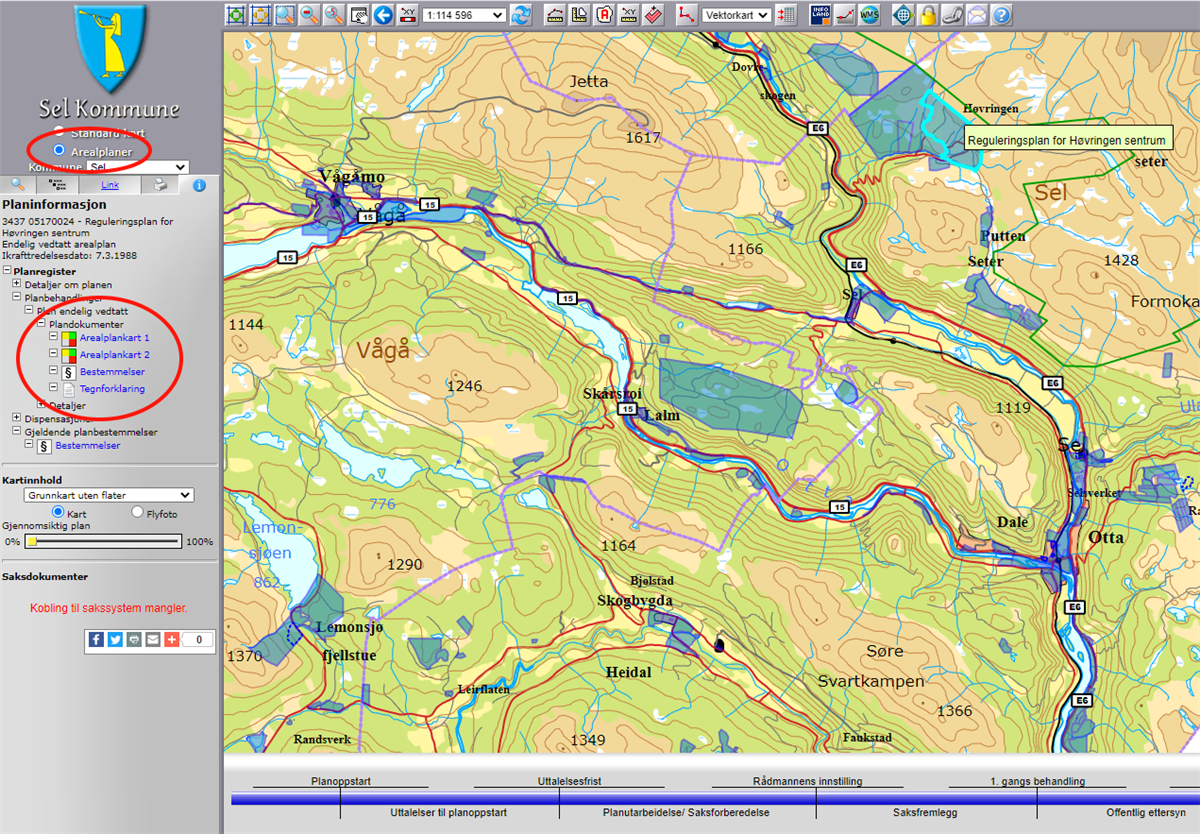Share the map on Facebook
Screen dimensions: 1200x834
click(x=96, y=639)
